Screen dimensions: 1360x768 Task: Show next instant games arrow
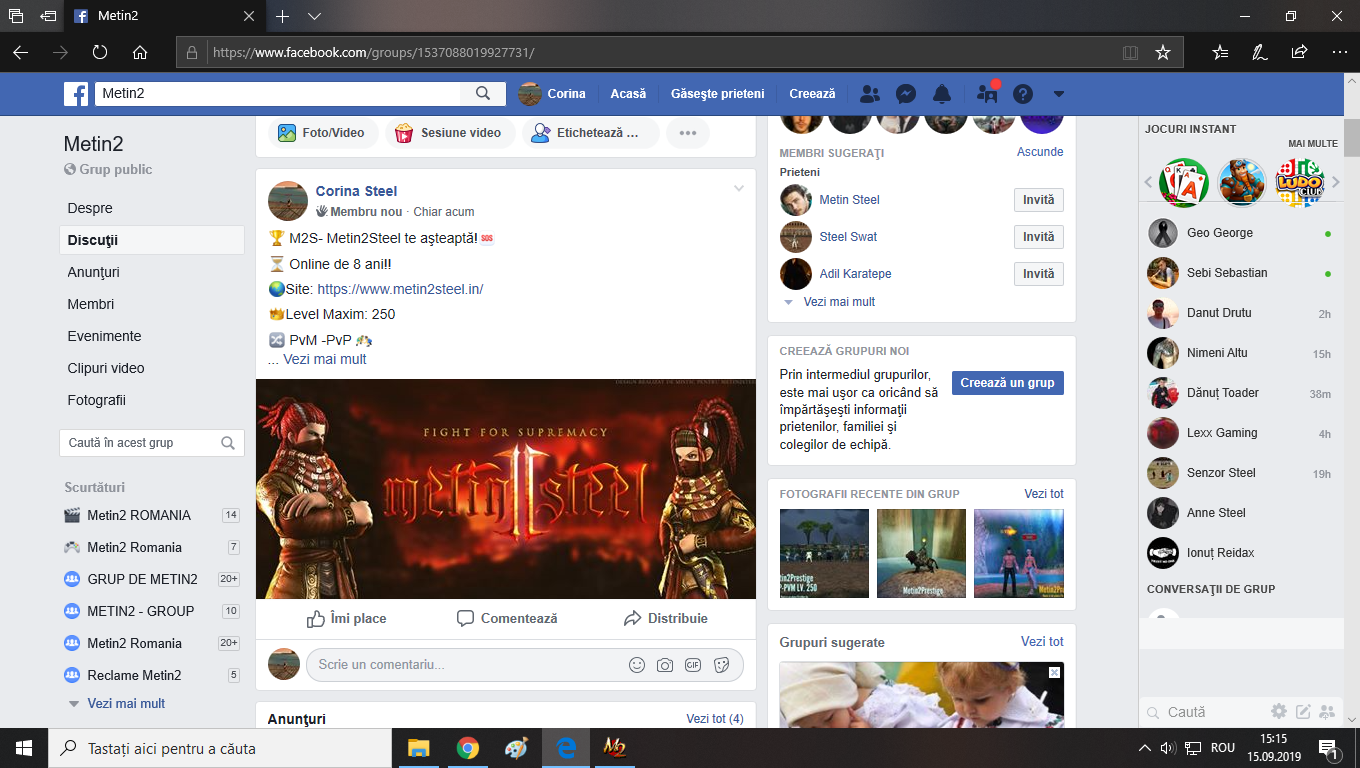(x=1336, y=182)
